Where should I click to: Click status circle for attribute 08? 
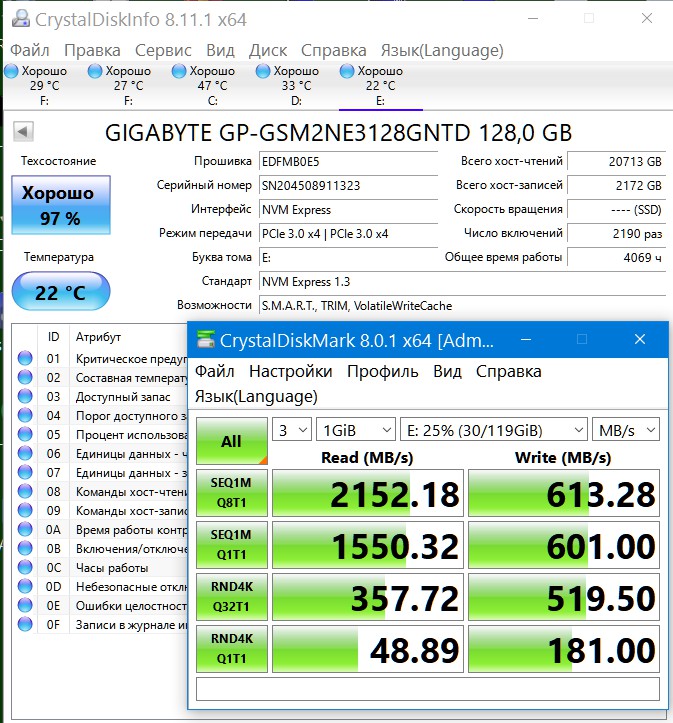(x=25, y=491)
